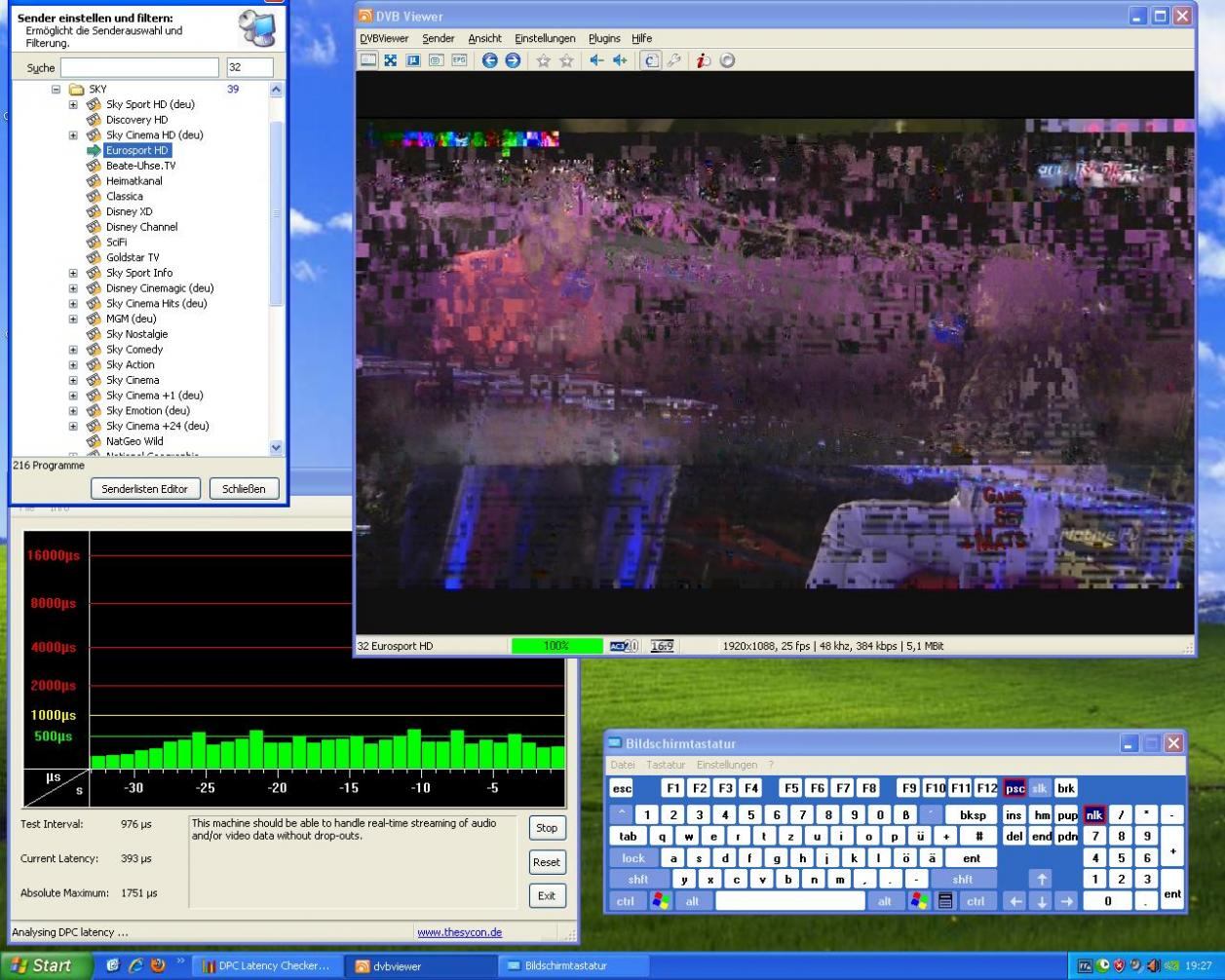The width and height of the screenshot is (1225, 980).
Task: Click Internet Explorer quick launch icon
Action: tap(134, 966)
